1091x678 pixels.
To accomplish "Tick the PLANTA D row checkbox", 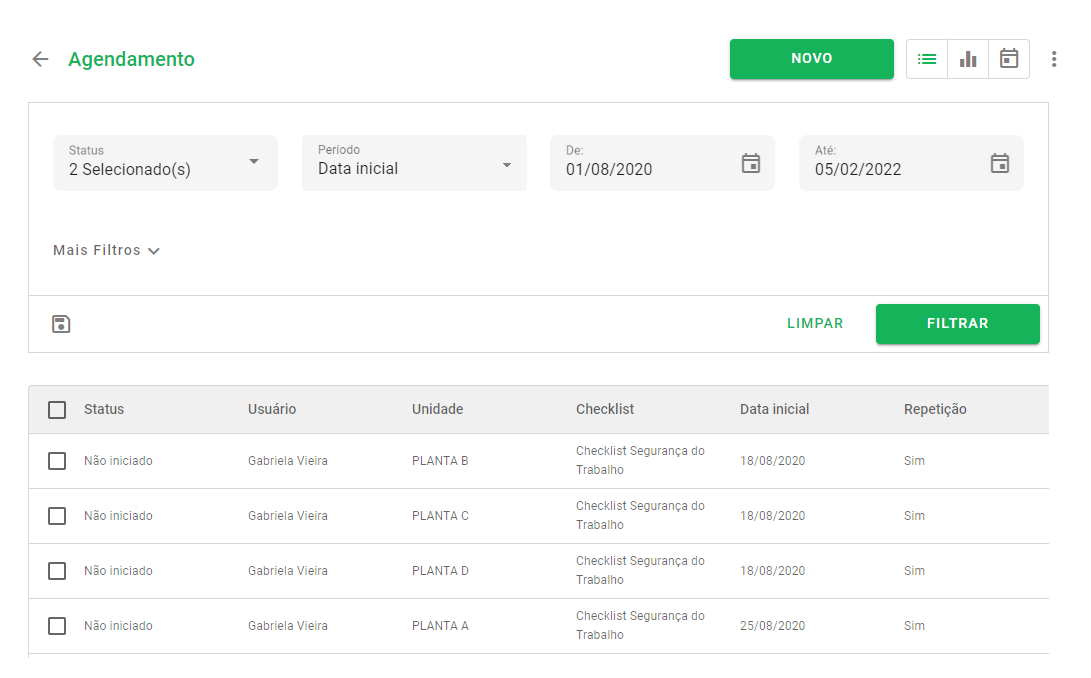I will 57,571.
